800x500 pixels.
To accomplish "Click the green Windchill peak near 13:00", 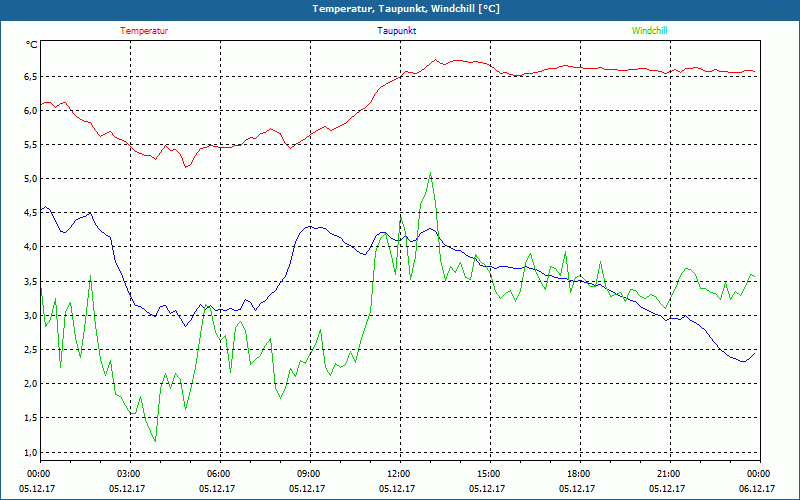I will [431, 173].
